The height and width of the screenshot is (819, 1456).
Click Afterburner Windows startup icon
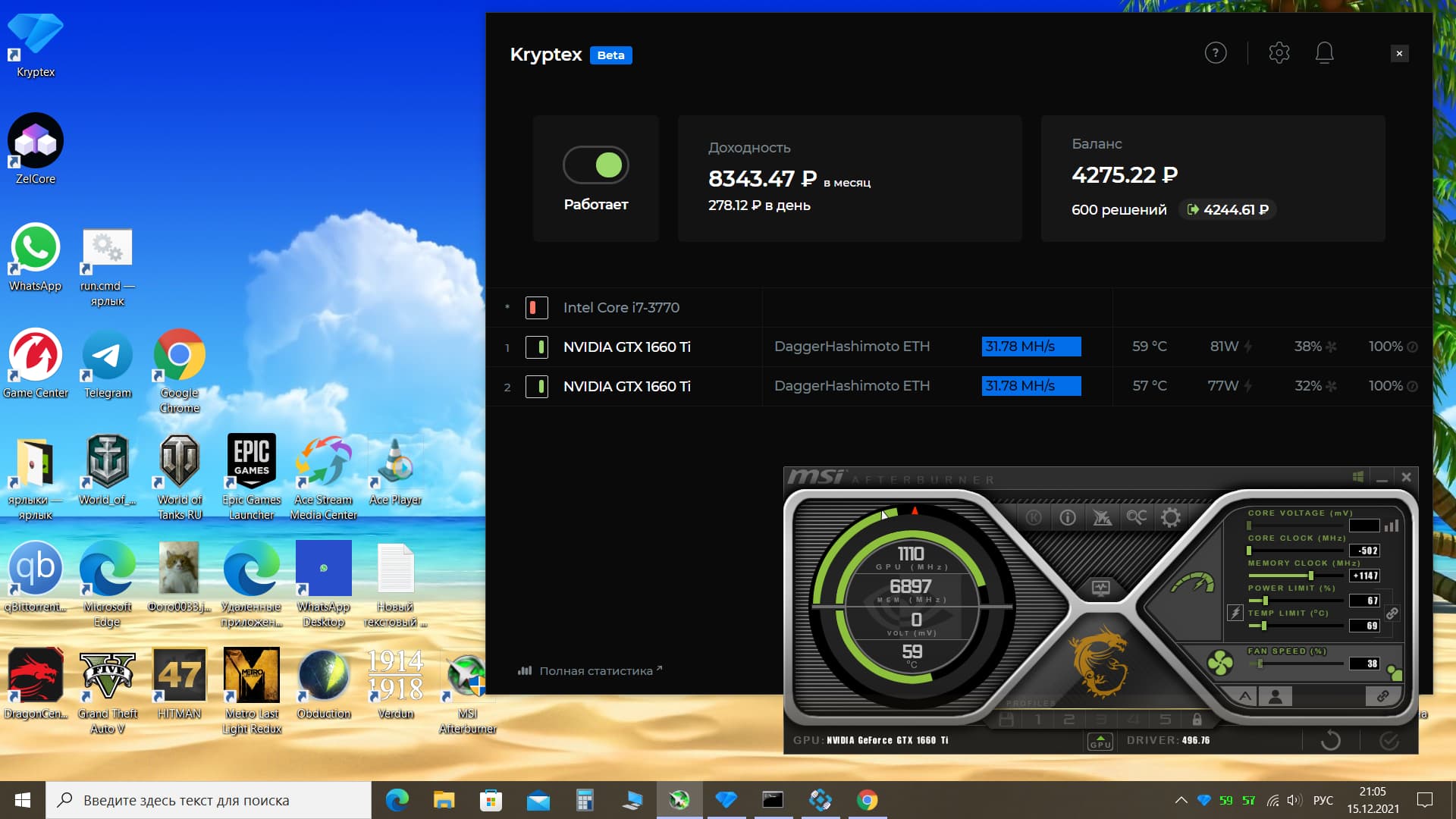[1358, 477]
